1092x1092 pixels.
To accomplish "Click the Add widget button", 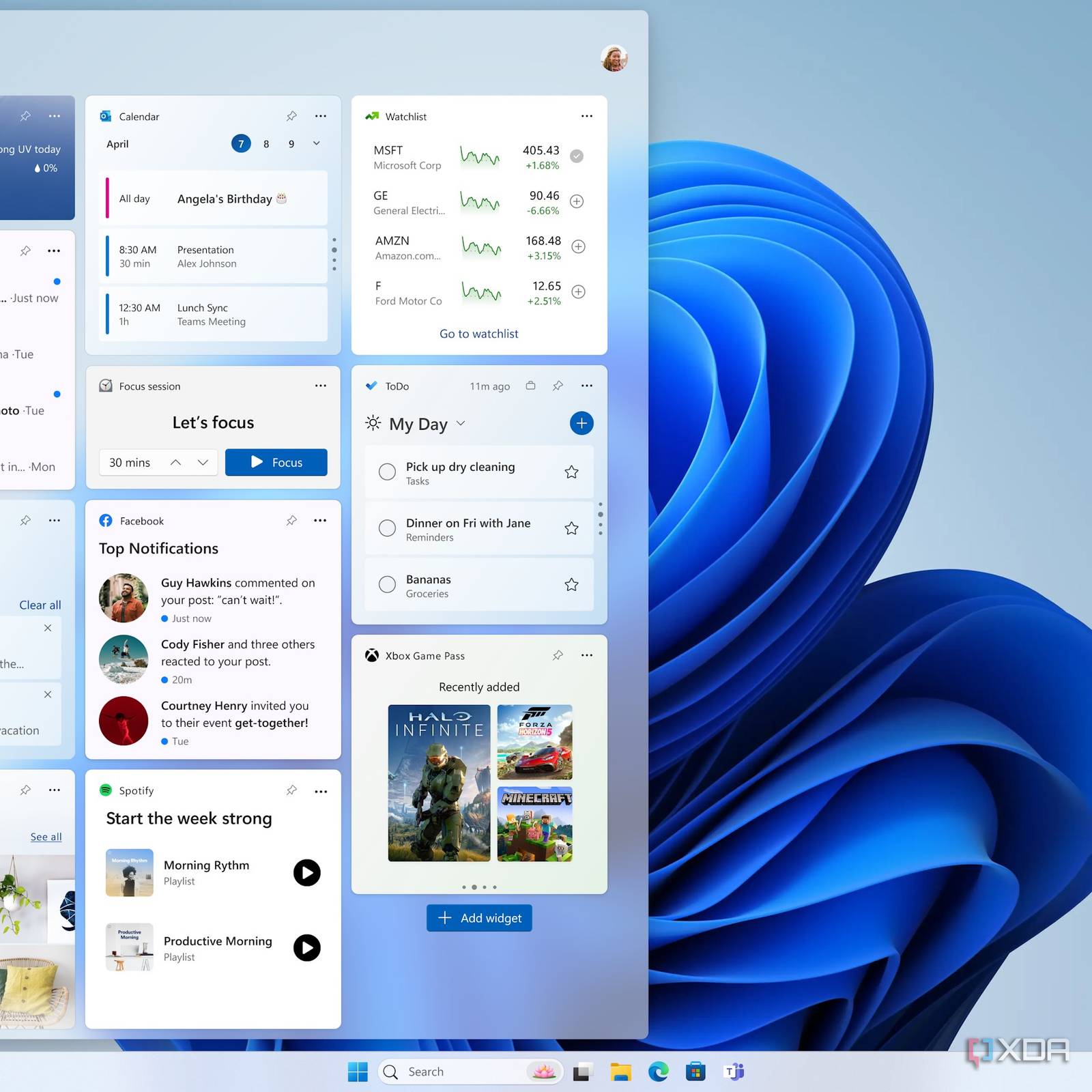I will click(x=479, y=918).
